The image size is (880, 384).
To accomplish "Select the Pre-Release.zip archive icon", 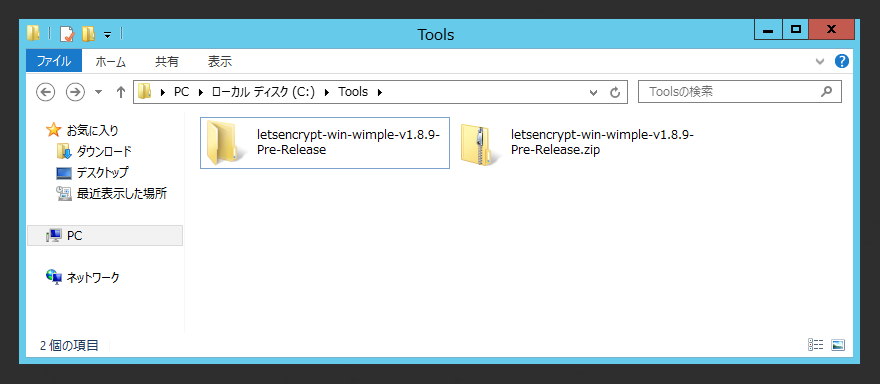I will [480, 144].
